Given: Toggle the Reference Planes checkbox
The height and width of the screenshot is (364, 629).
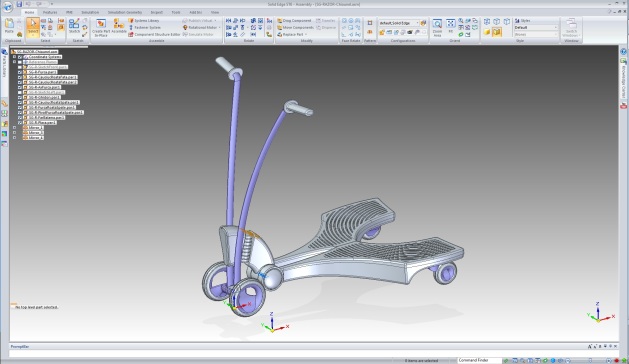Looking at the screenshot, I should [20, 62].
